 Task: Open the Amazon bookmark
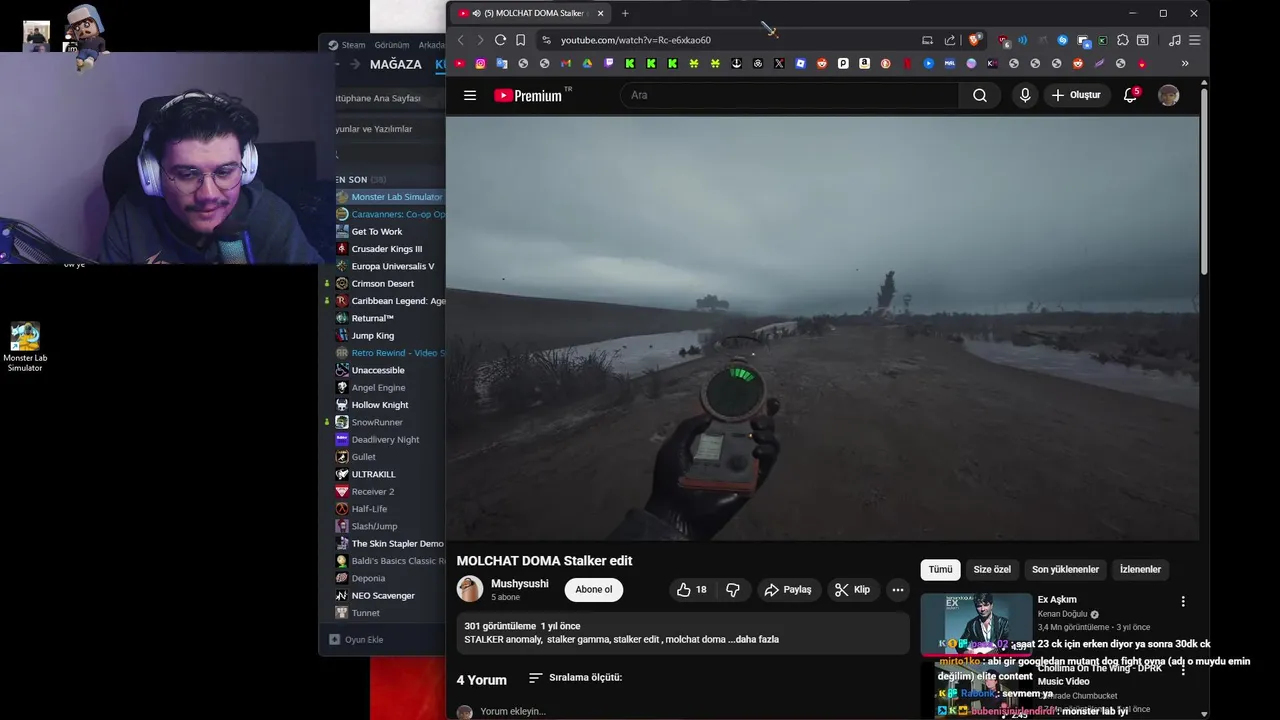[x=865, y=63]
